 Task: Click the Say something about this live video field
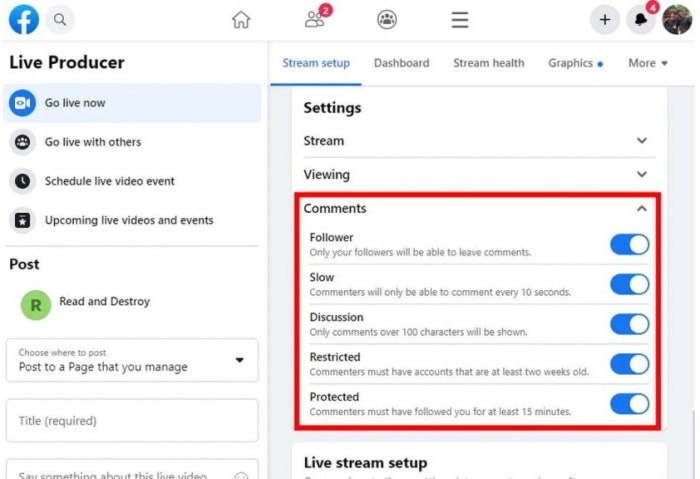pos(132,471)
